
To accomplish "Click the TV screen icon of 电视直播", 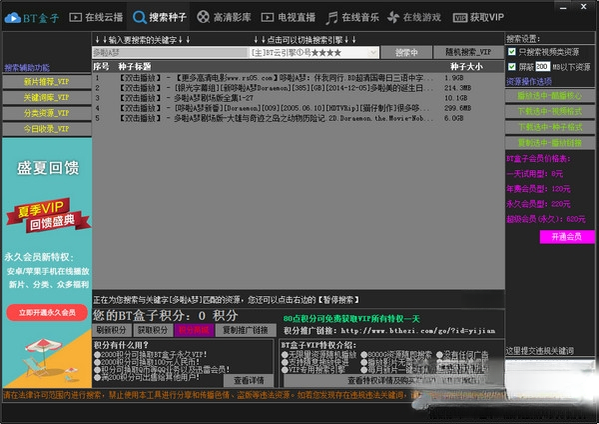I will click(x=267, y=17).
